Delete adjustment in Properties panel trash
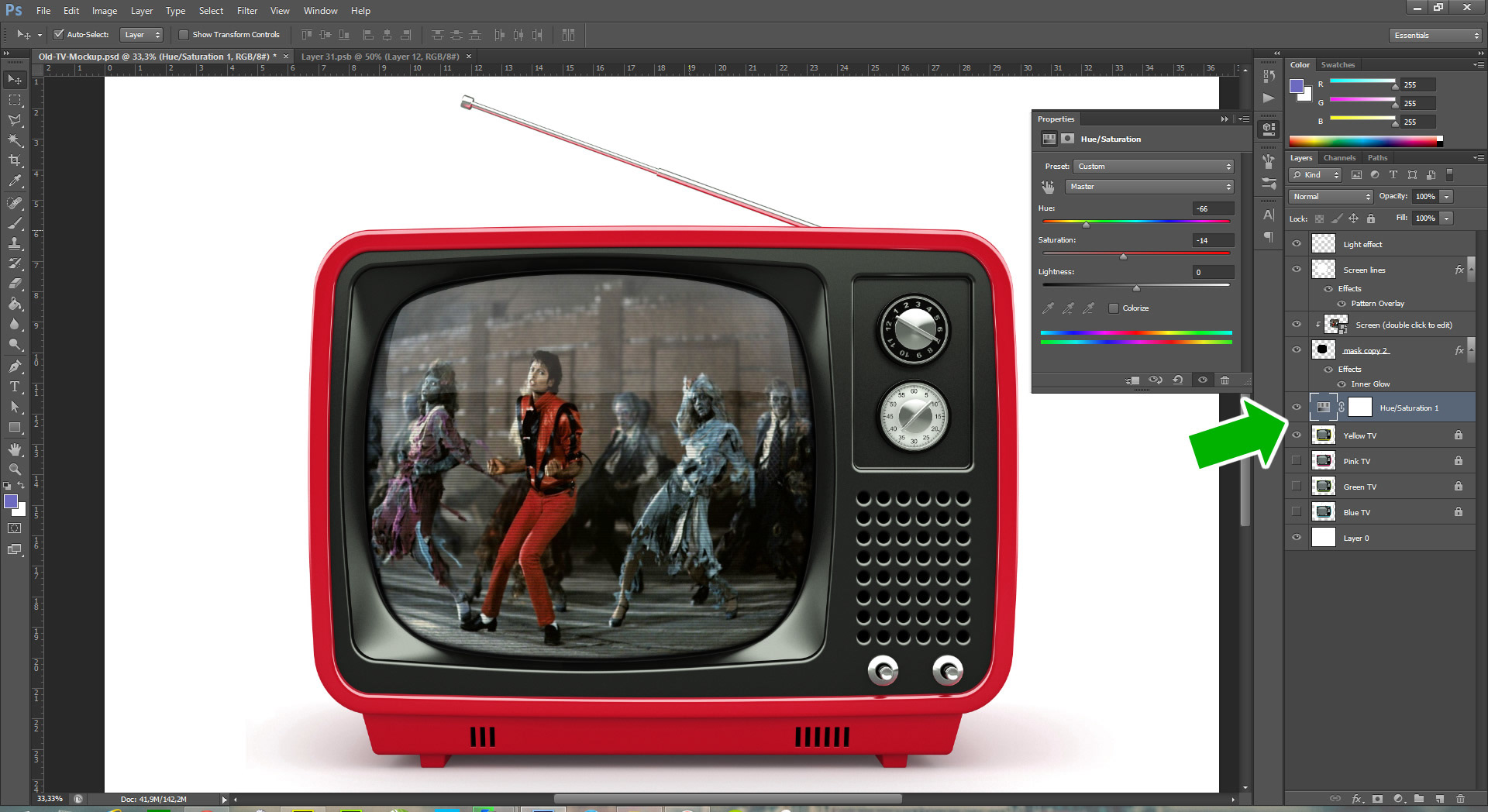Screen dimensions: 1488x812 (1224, 380)
